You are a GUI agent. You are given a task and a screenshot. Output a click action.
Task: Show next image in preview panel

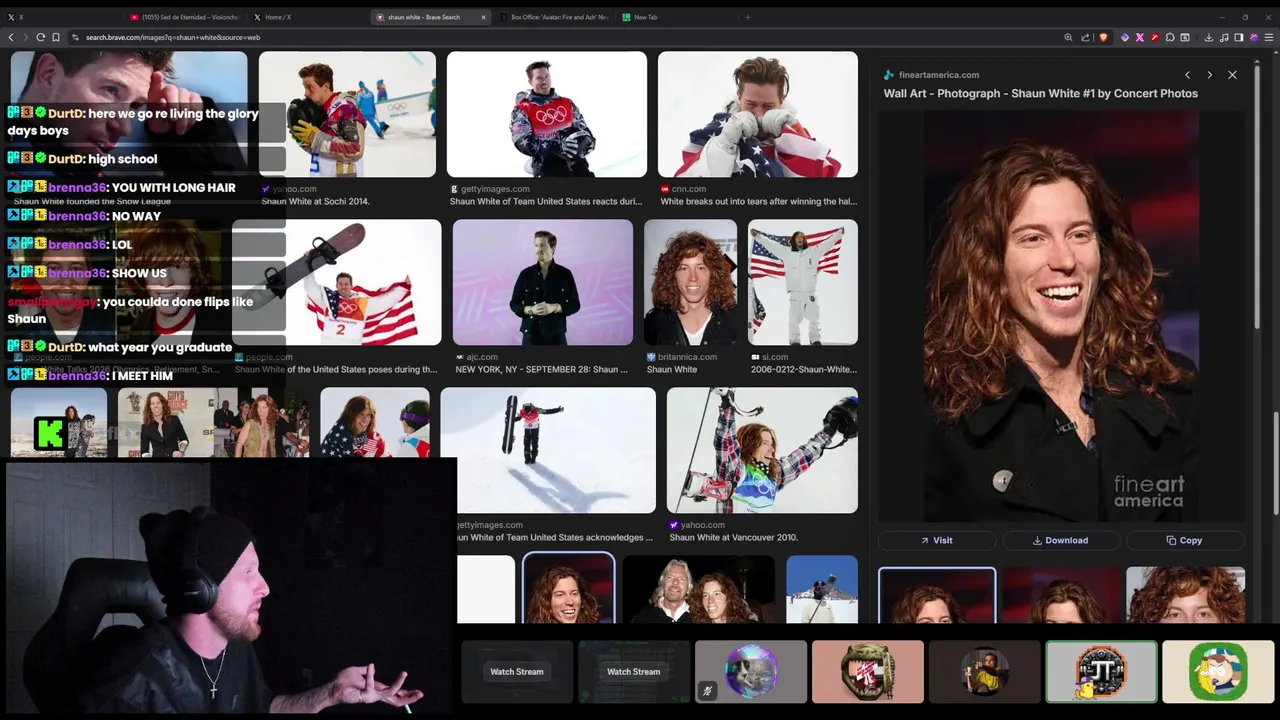[x=1210, y=75]
